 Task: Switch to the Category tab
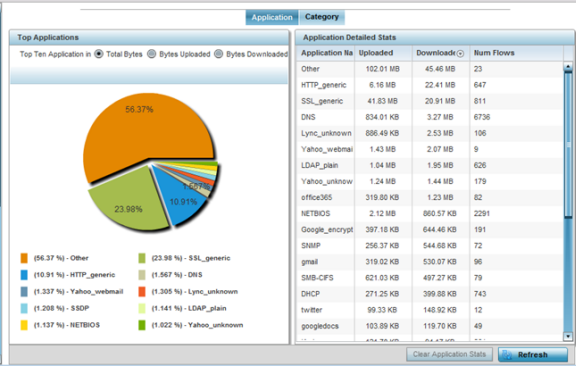coord(322,17)
